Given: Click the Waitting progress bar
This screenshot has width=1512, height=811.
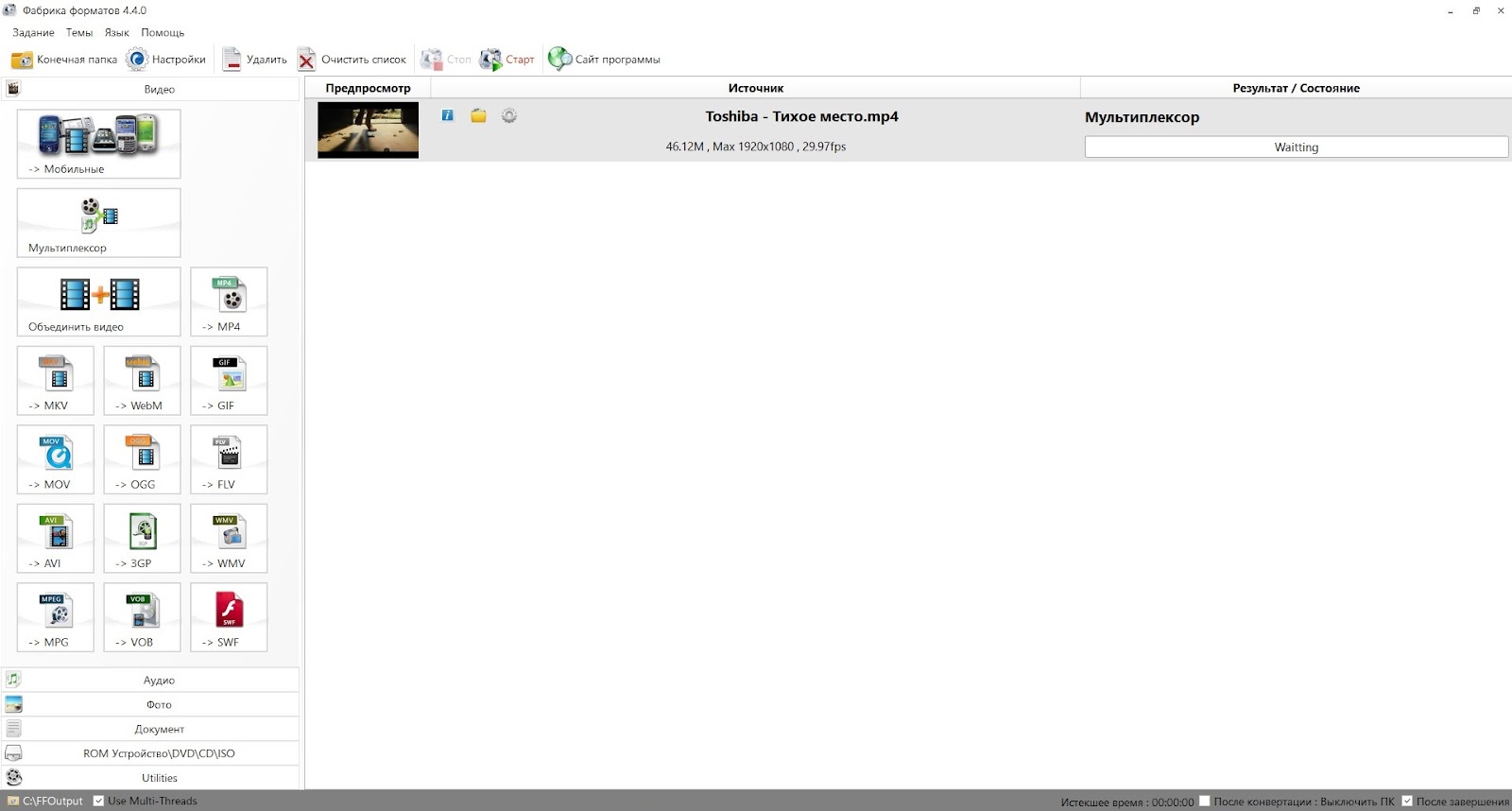Looking at the screenshot, I should [1296, 147].
